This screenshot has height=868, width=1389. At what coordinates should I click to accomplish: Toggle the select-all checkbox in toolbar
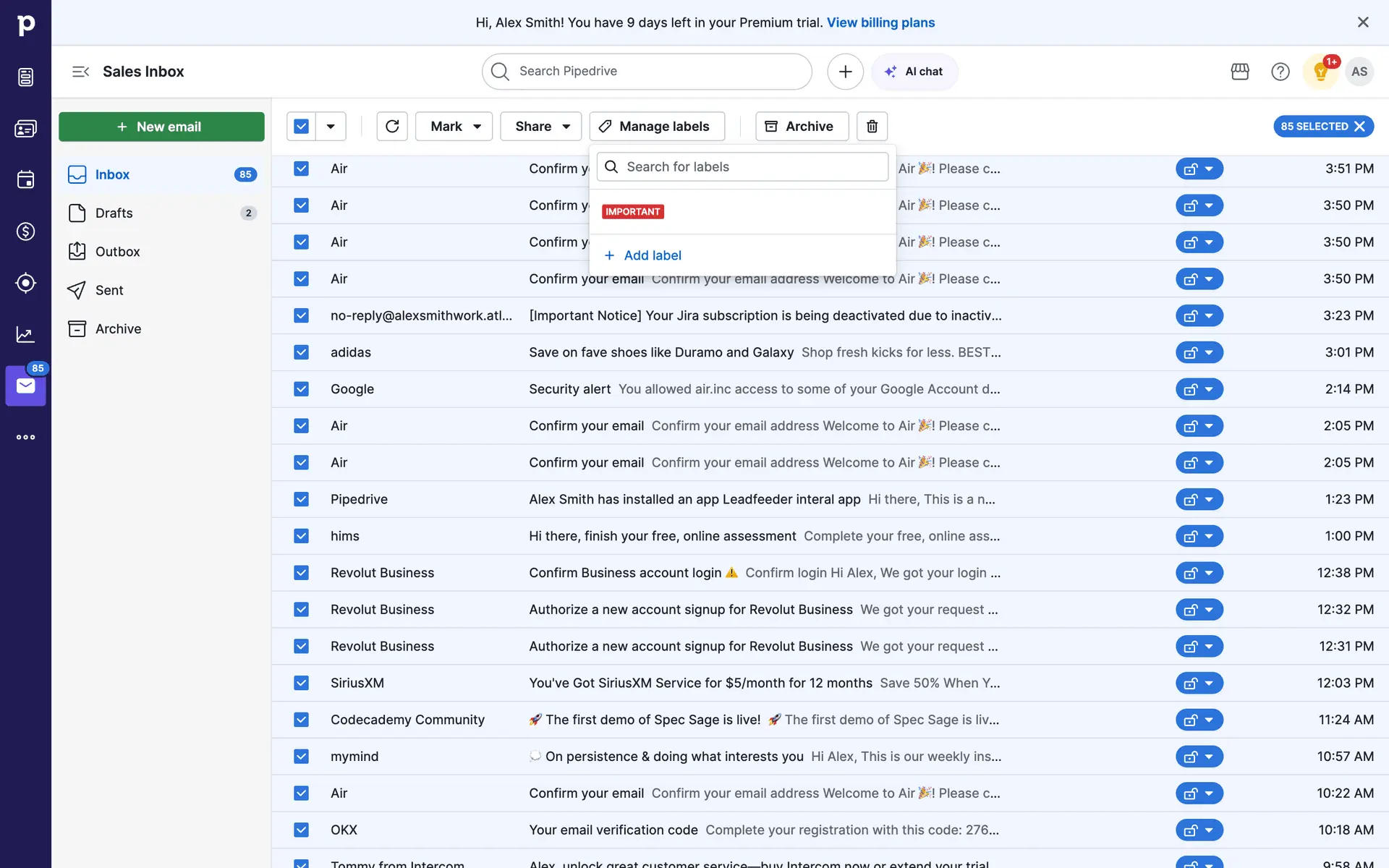pyautogui.click(x=302, y=127)
